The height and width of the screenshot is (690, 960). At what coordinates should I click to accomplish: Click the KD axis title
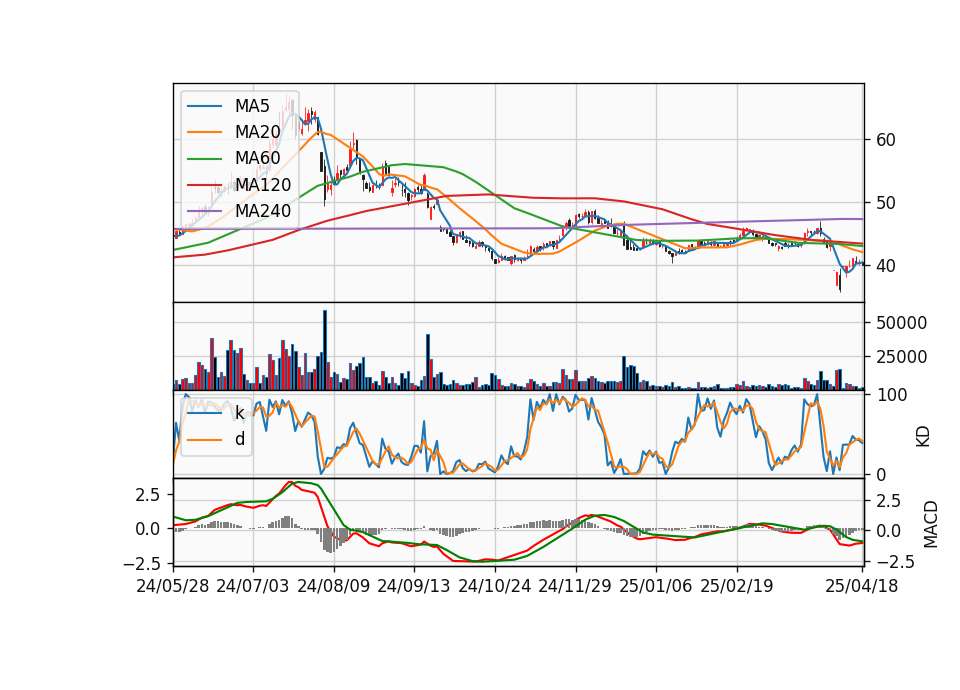coord(923,436)
